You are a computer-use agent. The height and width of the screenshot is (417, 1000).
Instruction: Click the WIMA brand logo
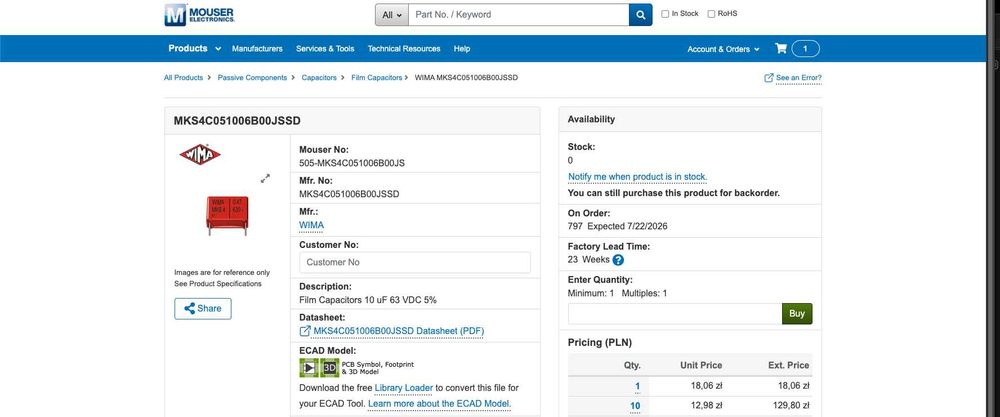tap(200, 154)
